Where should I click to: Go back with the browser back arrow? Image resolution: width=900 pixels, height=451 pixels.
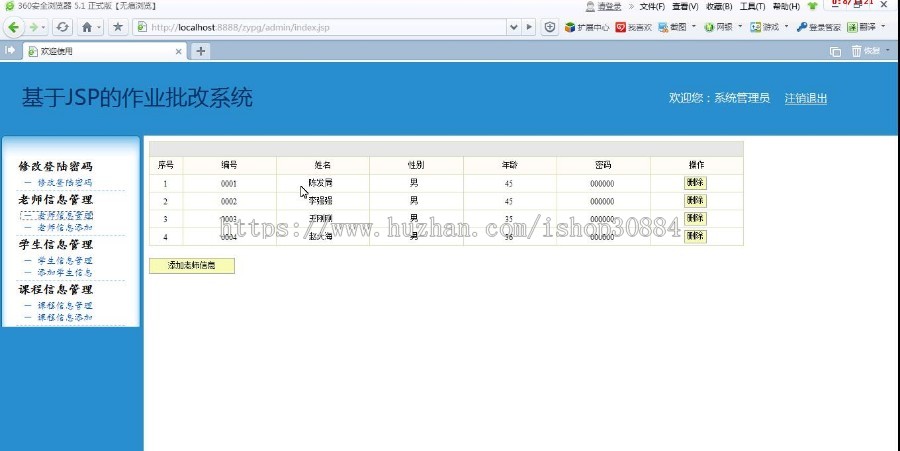14,27
